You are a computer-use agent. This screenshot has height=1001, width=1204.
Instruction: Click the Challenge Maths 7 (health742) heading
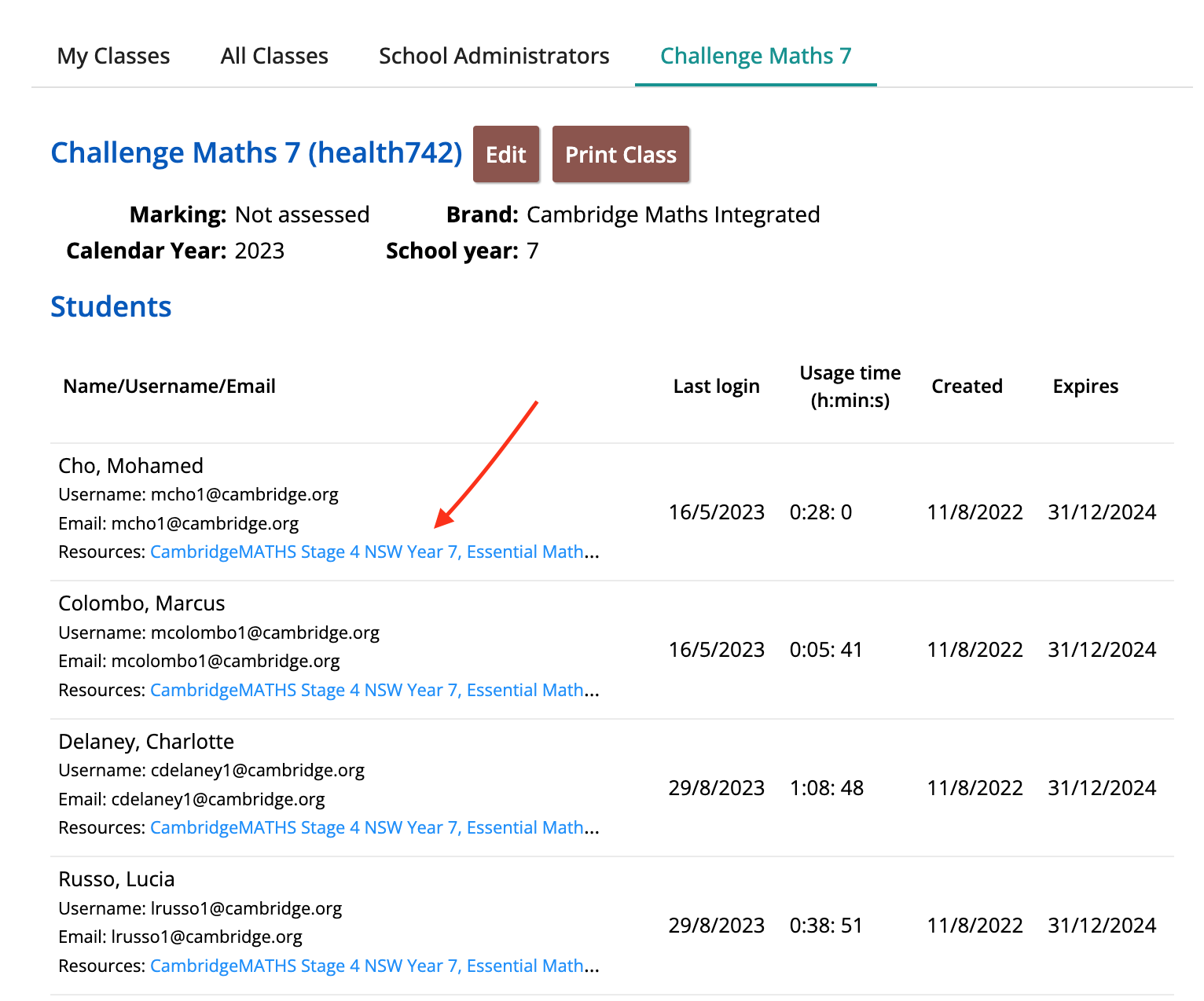(x=256, y=152)
